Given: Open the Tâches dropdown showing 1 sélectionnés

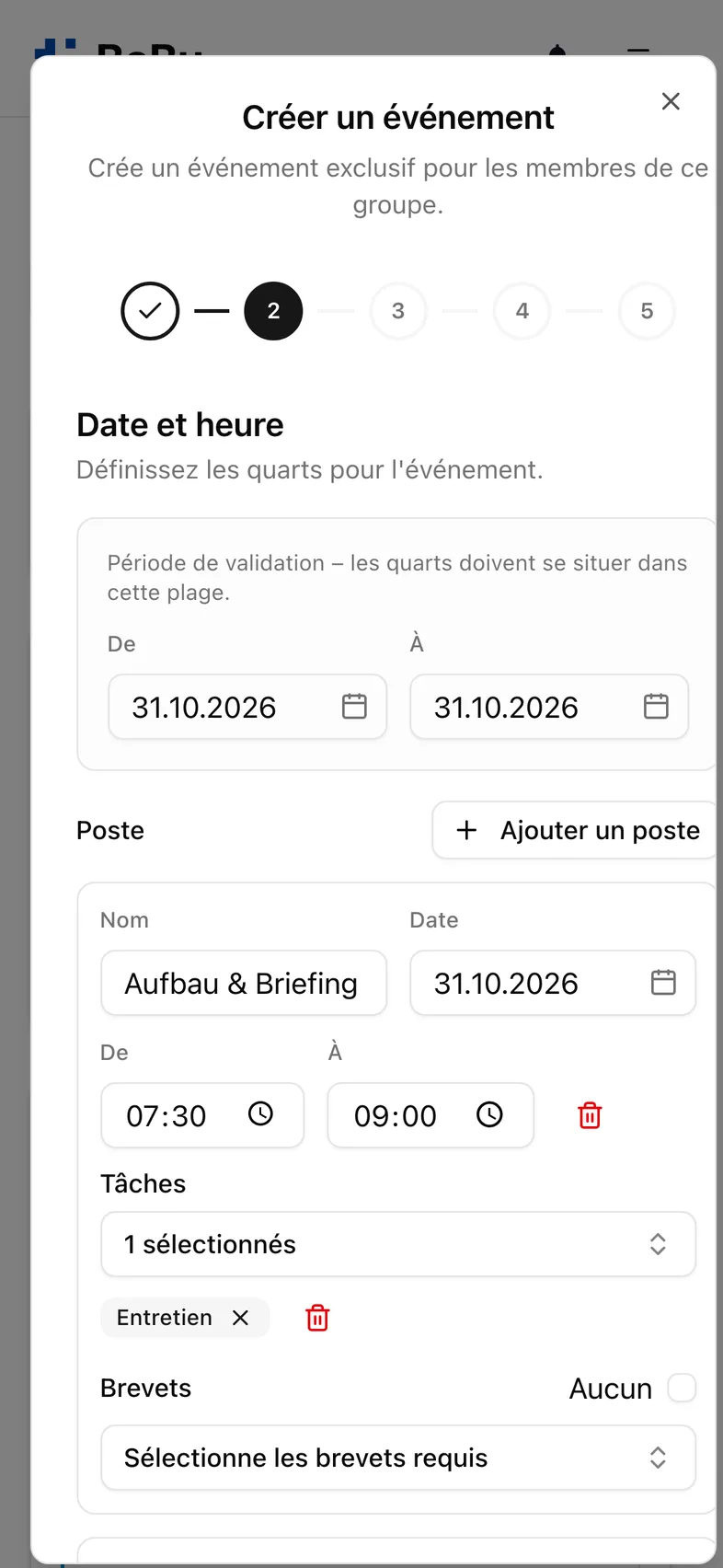Looking at the screenshot, I should click(x=398, y=1244).
